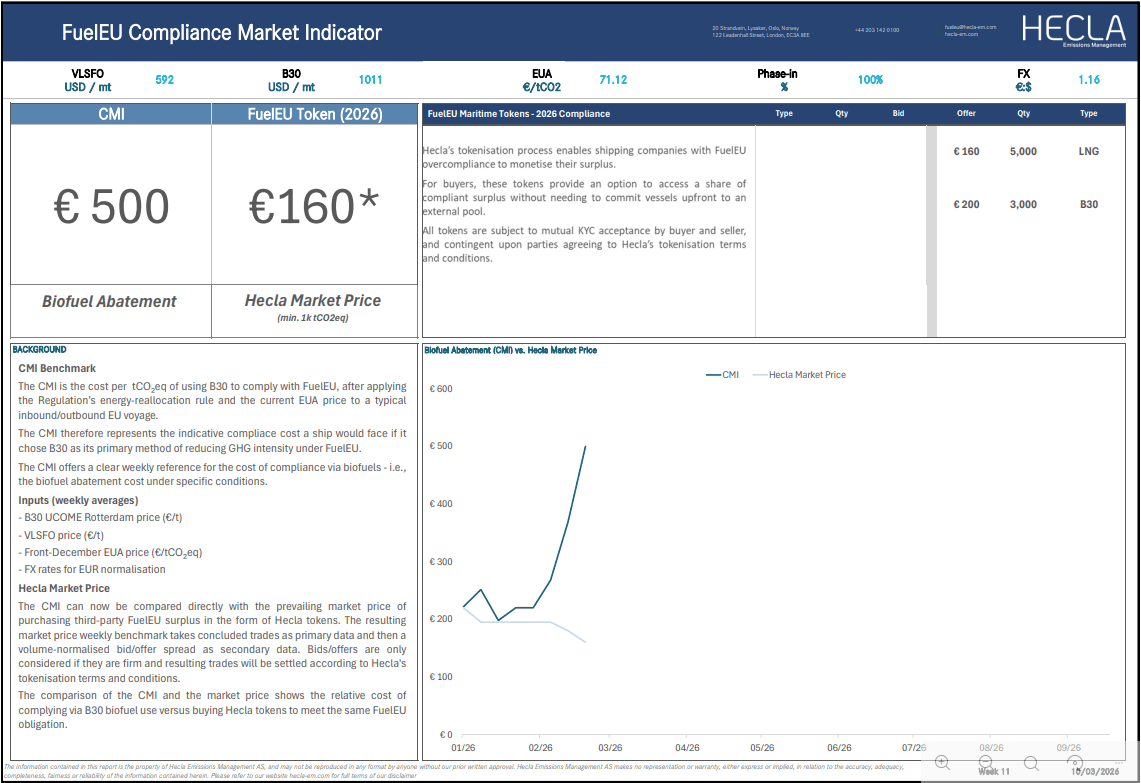Click the FX rates for EUR normalisation bullet

pyautogui.click(x=92, y=570)
